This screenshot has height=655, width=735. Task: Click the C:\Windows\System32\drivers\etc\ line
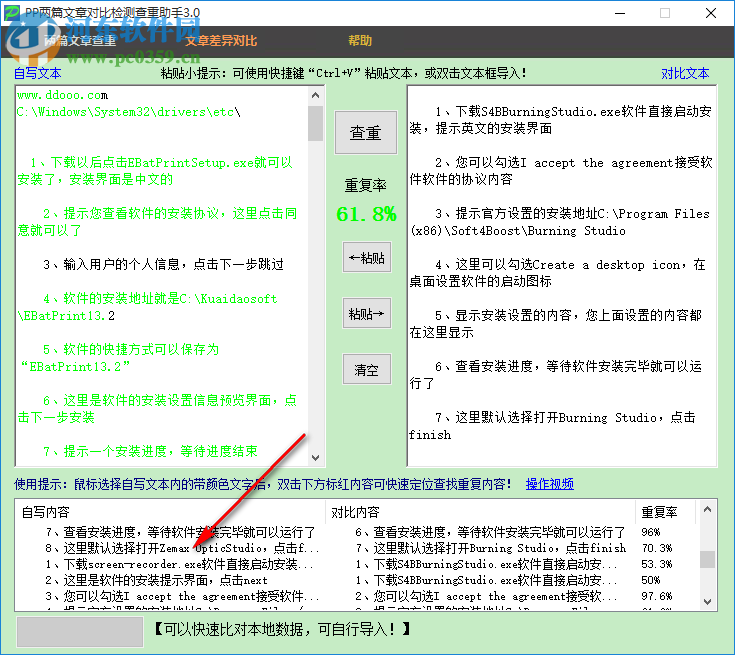click(x=128, y=112)
